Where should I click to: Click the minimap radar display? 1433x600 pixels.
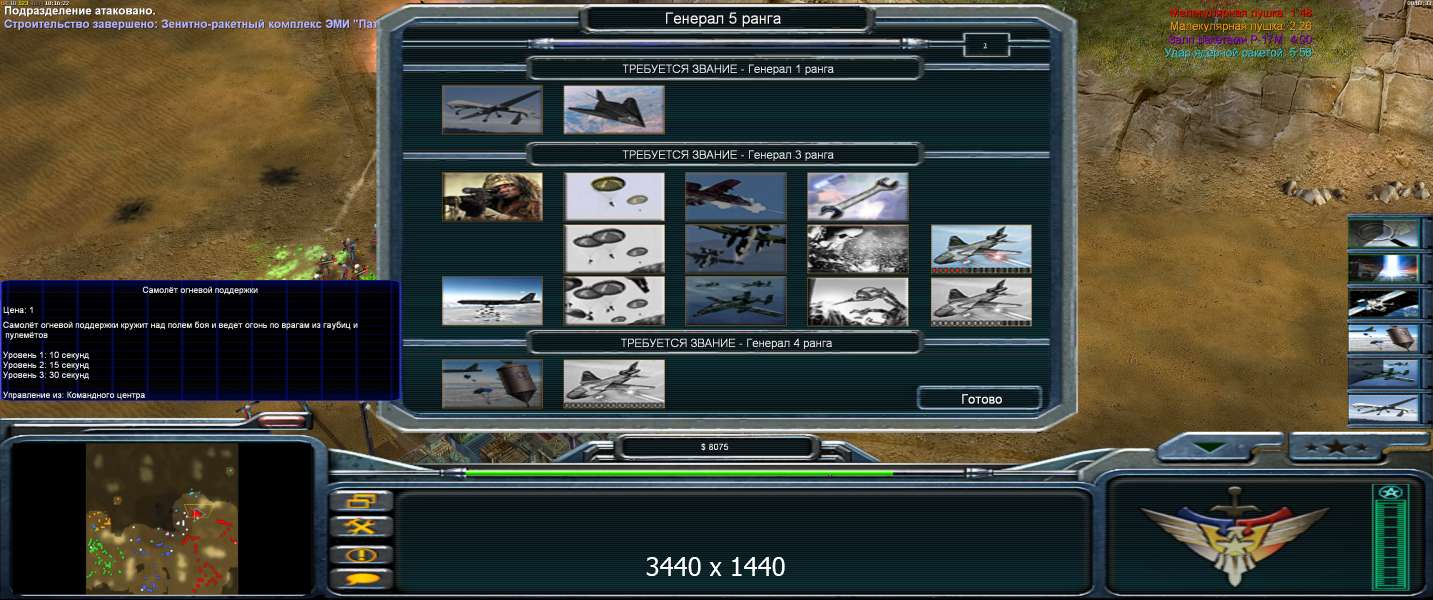pyautogui.click(x=162, y=518)
